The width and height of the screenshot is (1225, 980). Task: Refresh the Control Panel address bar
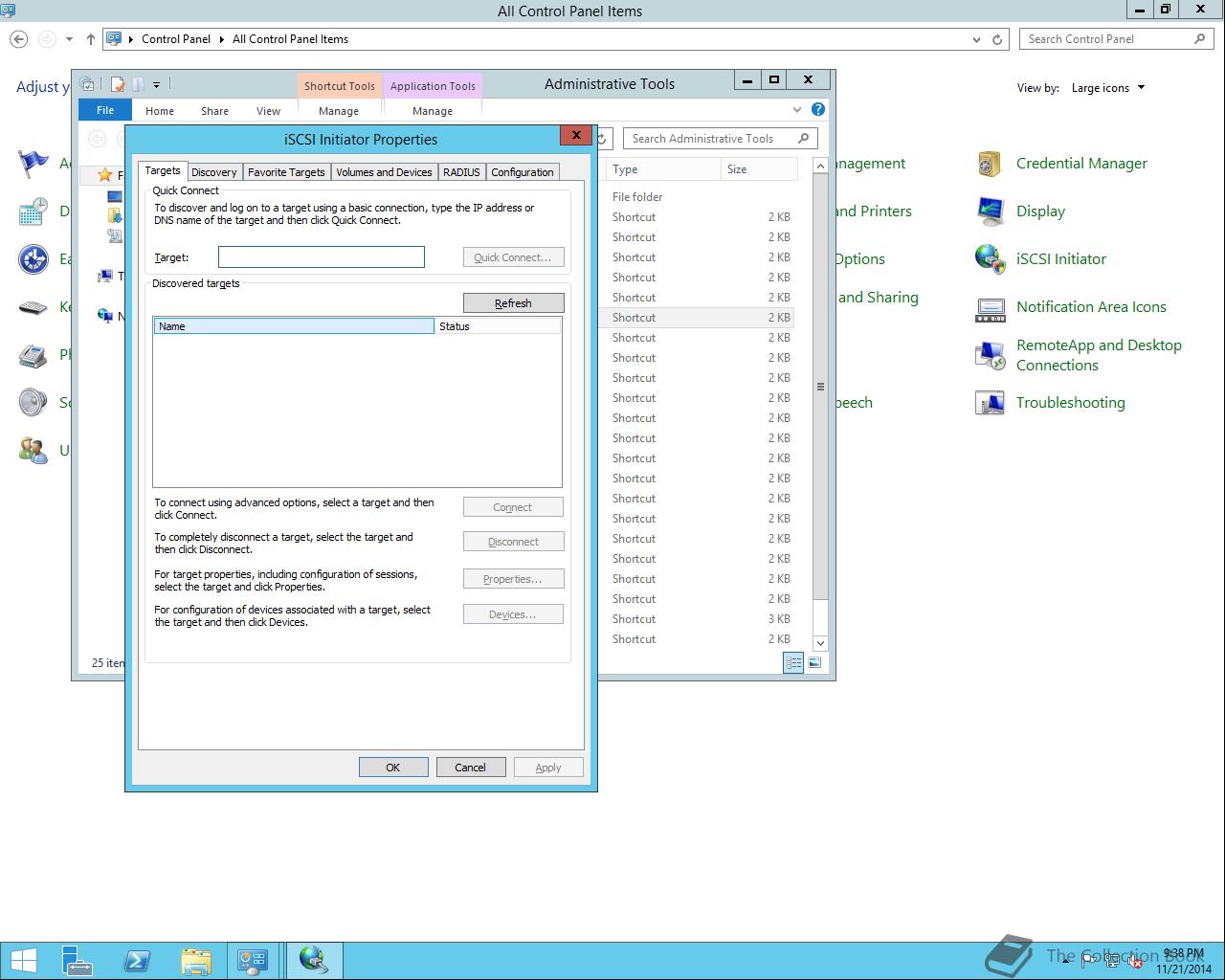pos(997,39)
